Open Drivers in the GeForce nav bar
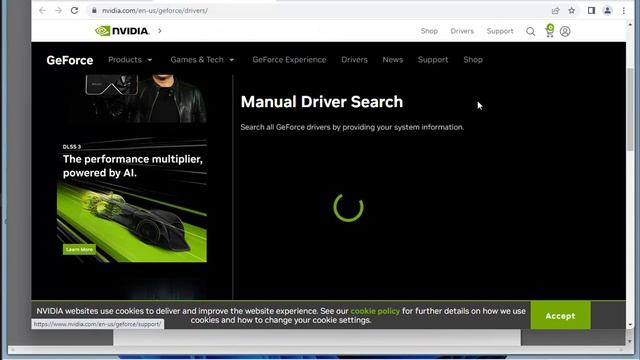The width and height of the screenshot is (640, 360). 354,60
